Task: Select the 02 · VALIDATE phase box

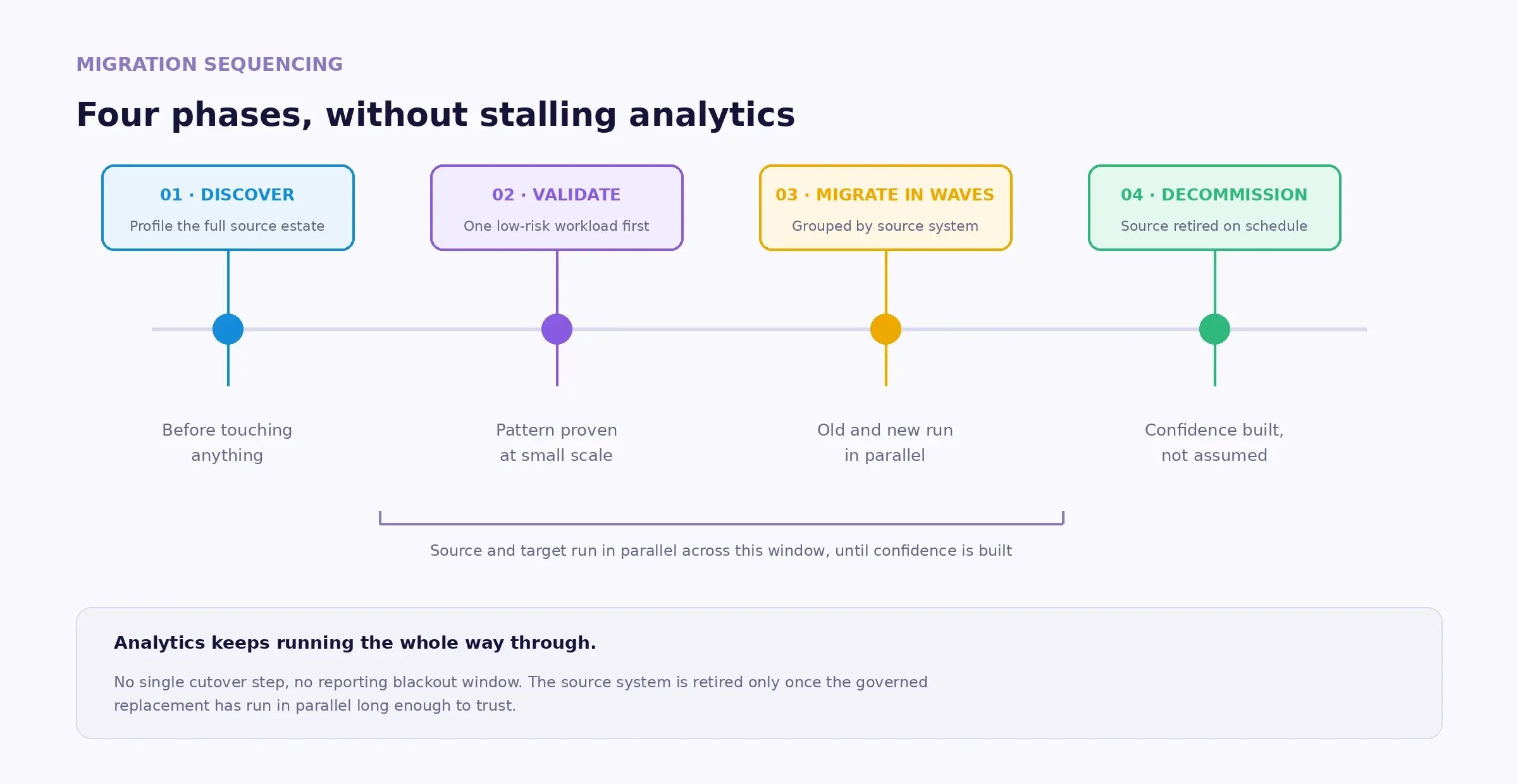Action: [x=557, y=208]
